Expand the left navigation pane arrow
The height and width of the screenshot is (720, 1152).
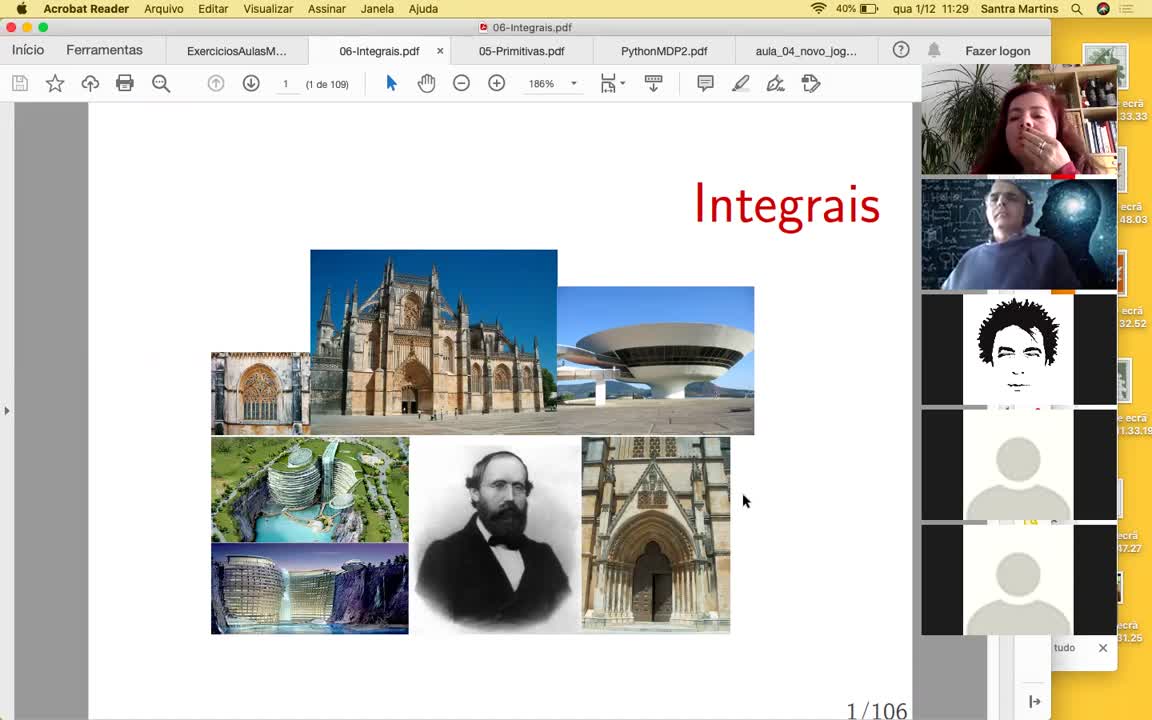coord(7,410)
